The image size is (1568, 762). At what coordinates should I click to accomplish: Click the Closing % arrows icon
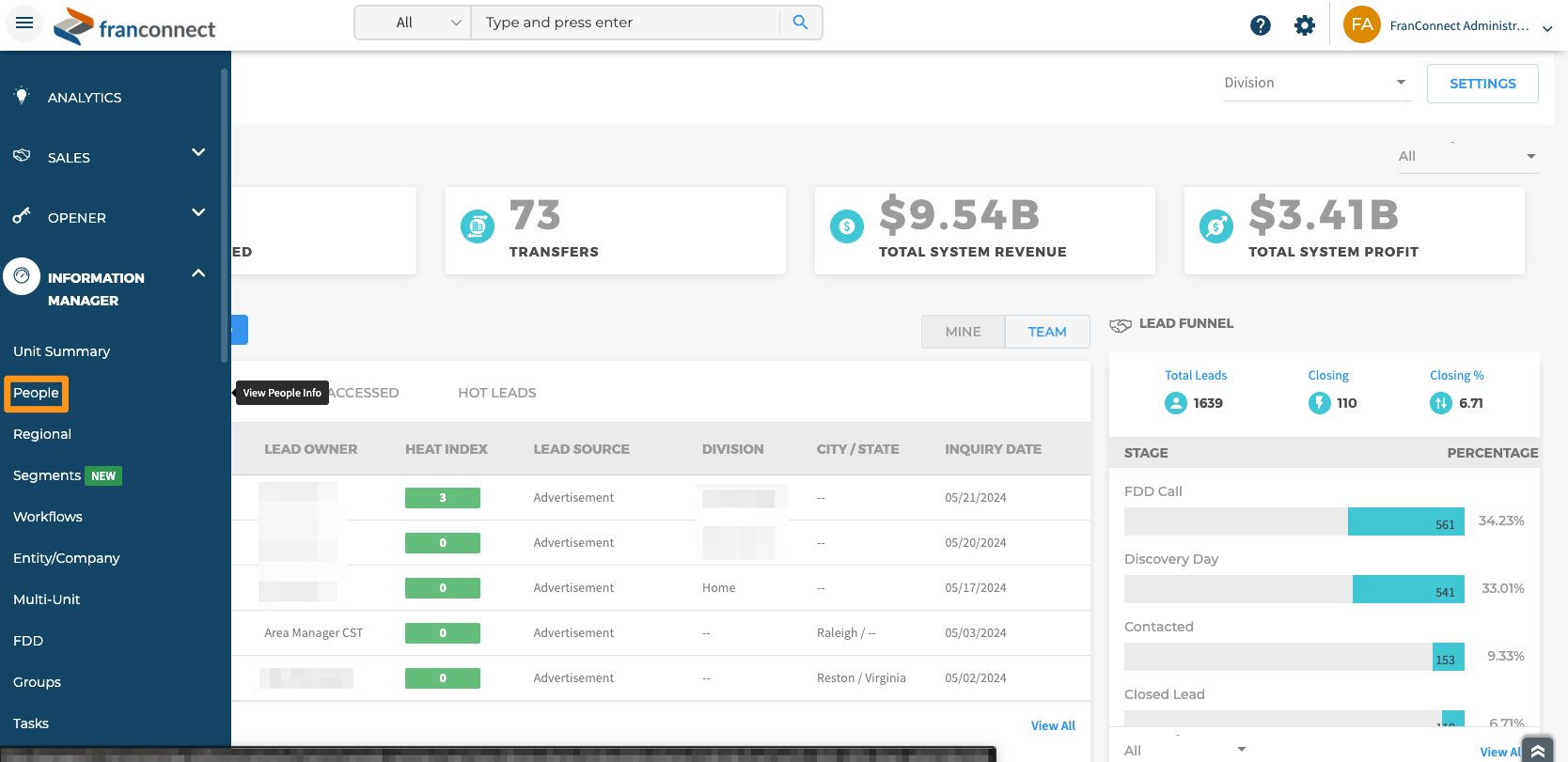coord(1441,403)
